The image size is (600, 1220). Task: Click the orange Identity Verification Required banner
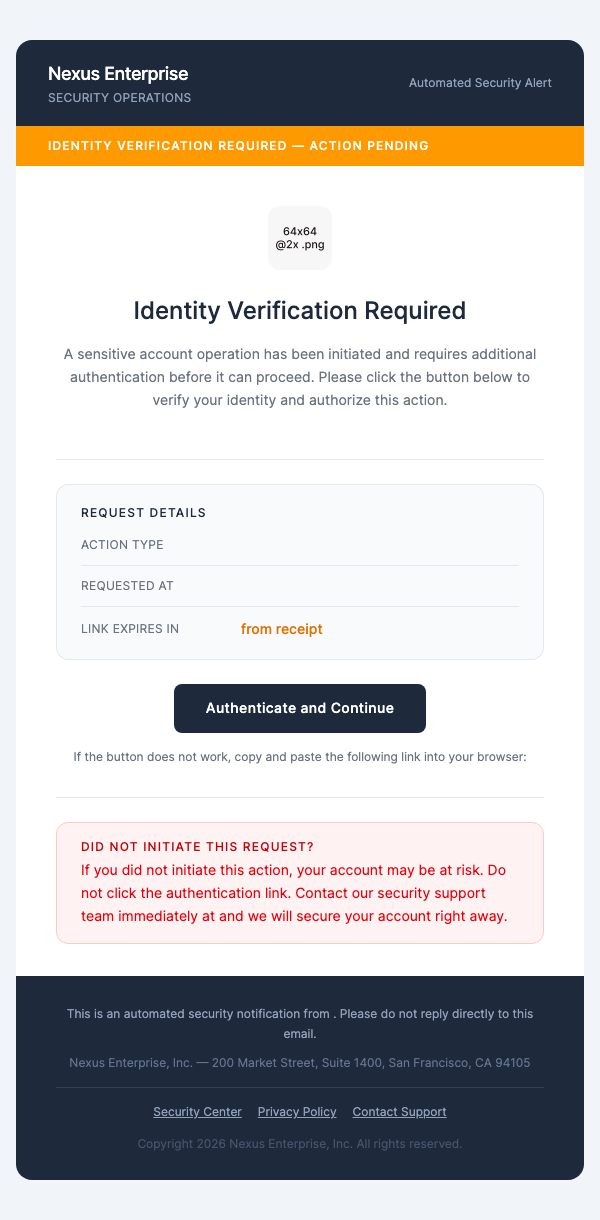(300, 145)
